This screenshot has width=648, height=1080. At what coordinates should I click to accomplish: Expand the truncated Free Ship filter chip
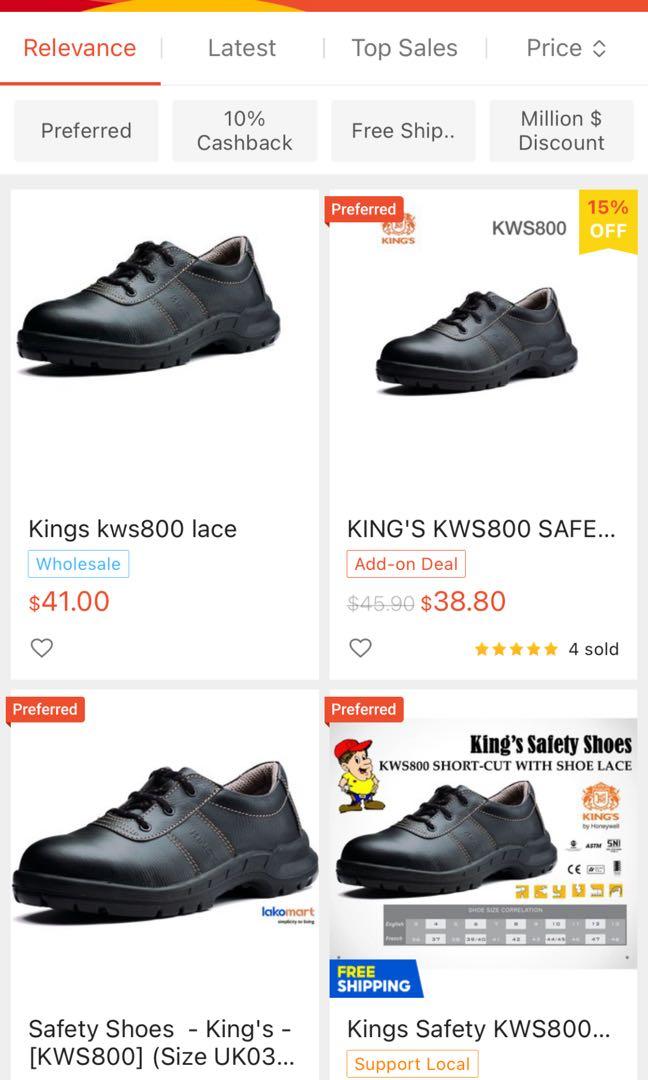pyautogui.click(x=402, y=130)
